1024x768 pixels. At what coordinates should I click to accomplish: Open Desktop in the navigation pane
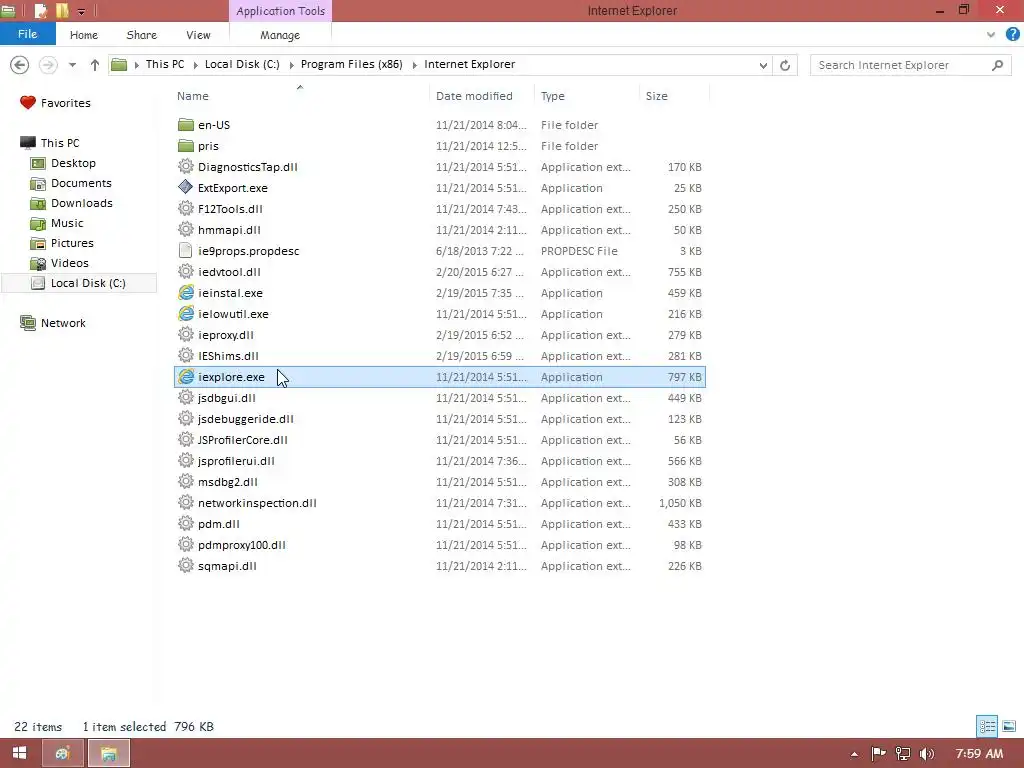[73, 163]
